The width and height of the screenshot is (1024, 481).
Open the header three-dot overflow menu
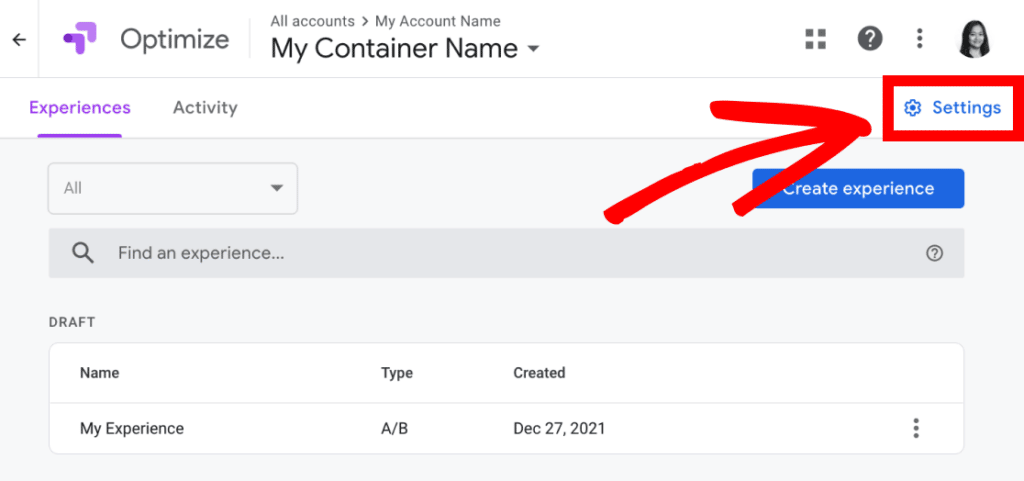(x=920, y=39)
